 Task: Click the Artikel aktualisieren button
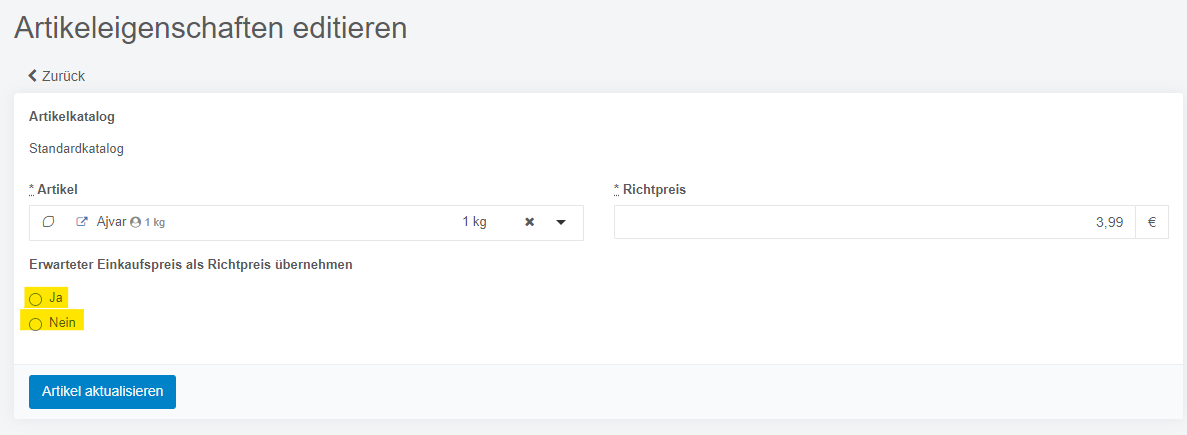(x=102, y=392)
